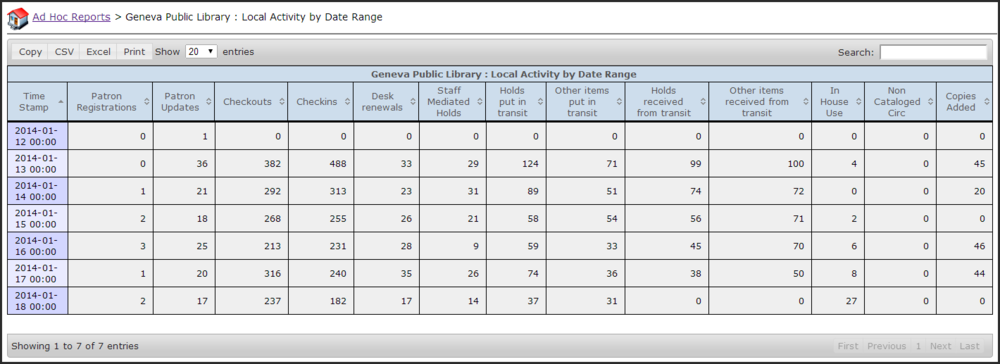Click into the Search field
The image size is (1000, 364).
pos(933,52)
